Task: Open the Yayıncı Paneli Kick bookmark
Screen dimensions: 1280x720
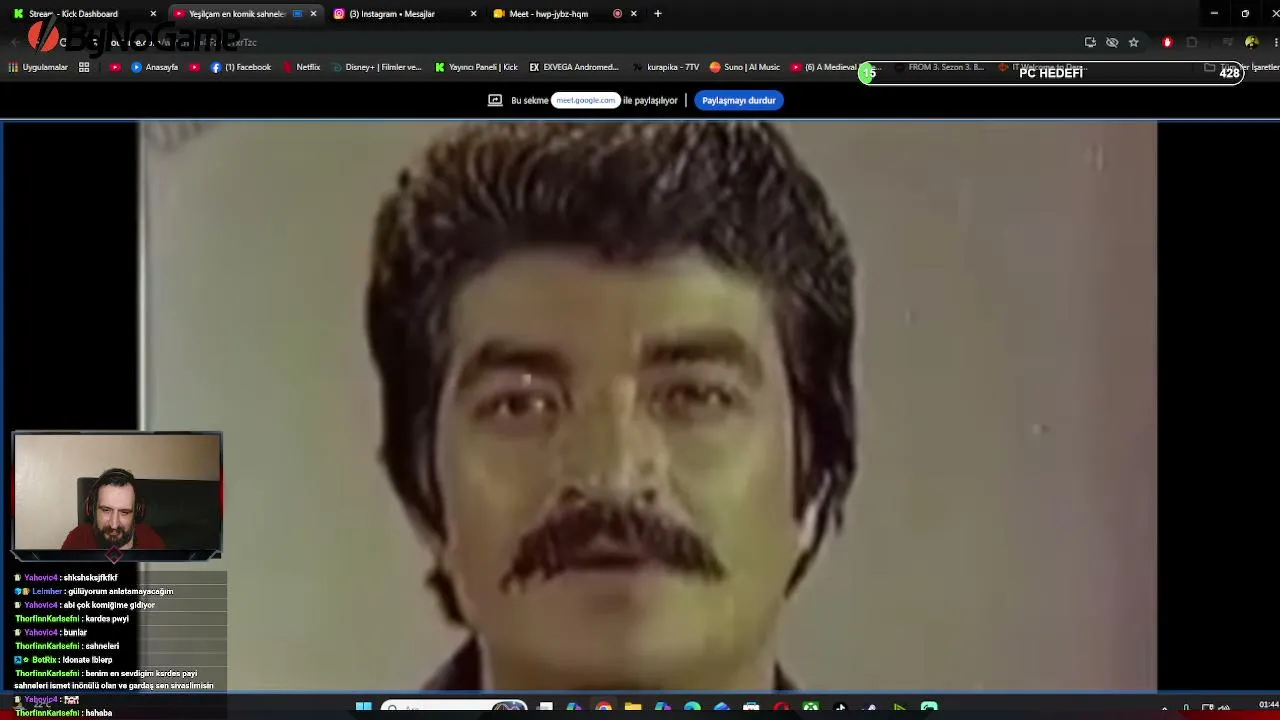Action: click(476, 67)
